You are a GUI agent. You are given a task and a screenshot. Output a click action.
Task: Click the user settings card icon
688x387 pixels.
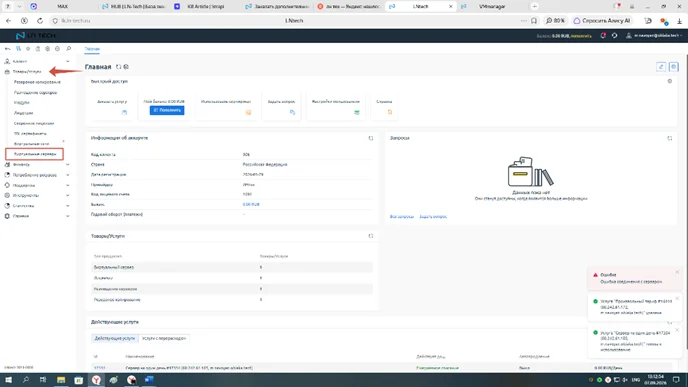pos(357,112)
